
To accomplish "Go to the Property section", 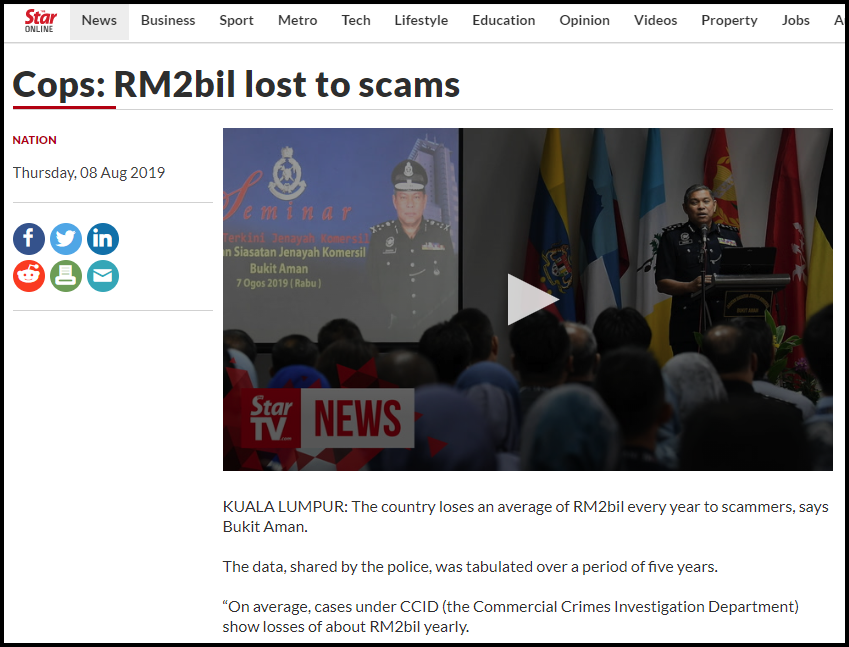I will pyautogui.click(x=729, y=21).
